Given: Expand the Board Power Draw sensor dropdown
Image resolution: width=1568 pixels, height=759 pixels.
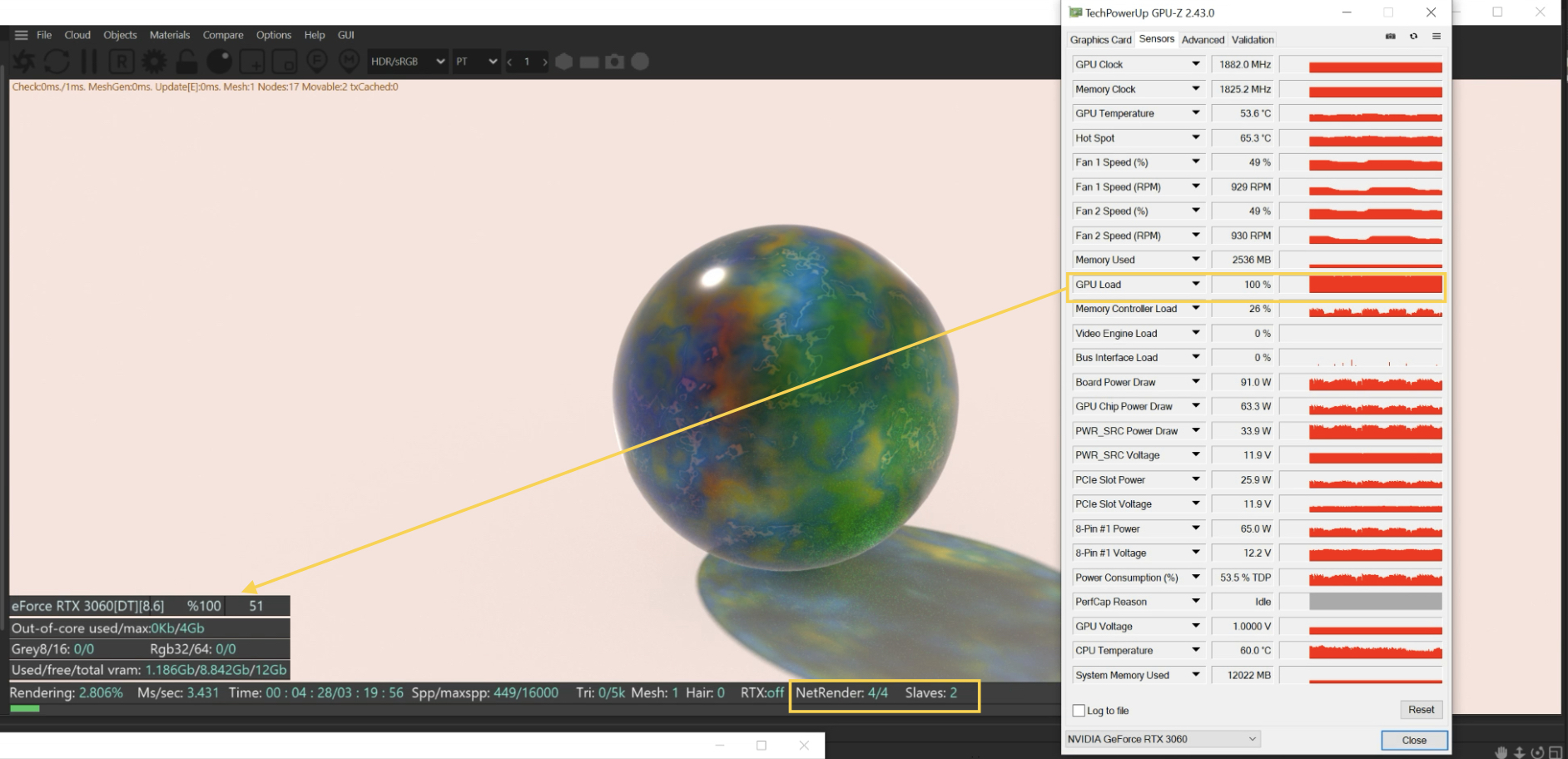Looking at the screenshot, I should [1196, 382].
